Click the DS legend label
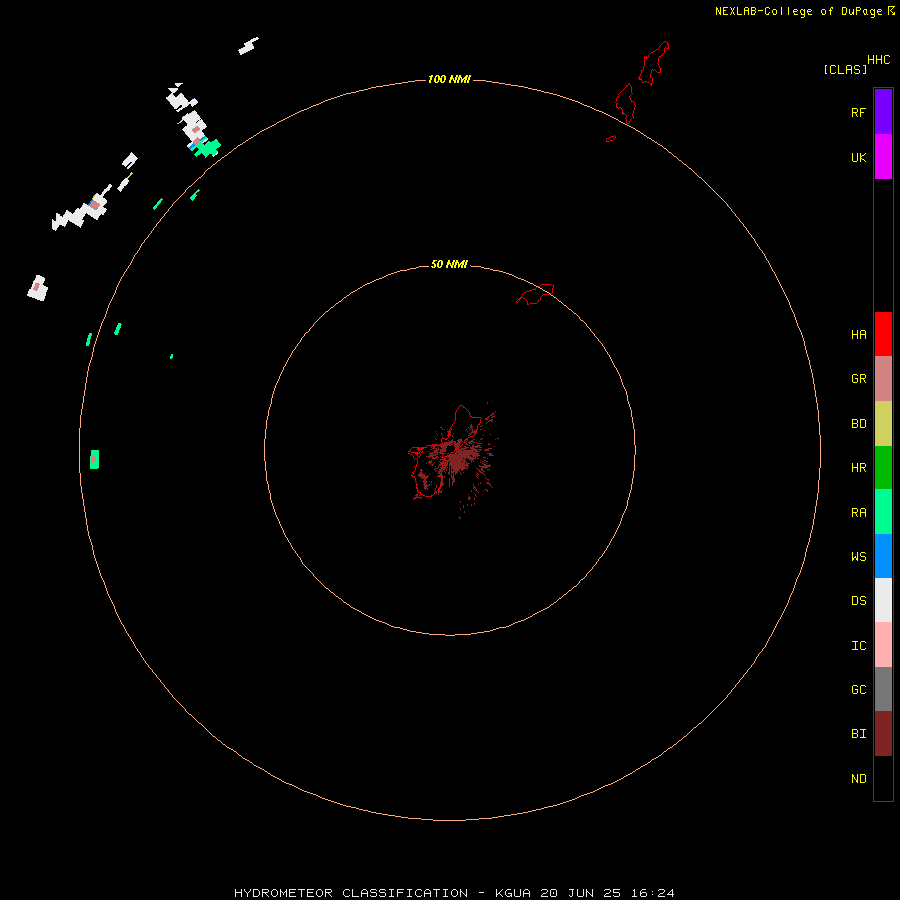The width and height of the screenshot is (900, 900). click(858, 601)
